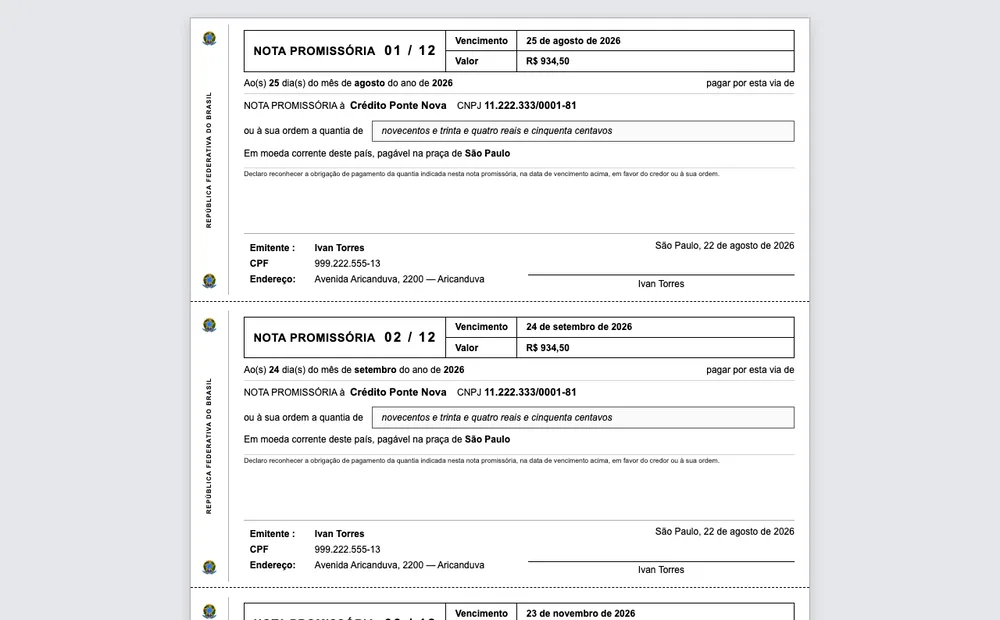Click the "NOTA PROMISSÓRIA 01 / 12" heading

coord(344,50)
